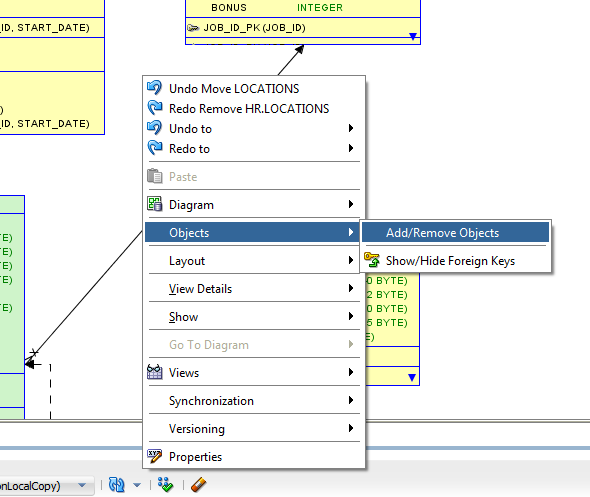
Task: Open the Undo to submenu
Action: pyautogui.click(x=254, y=129)
